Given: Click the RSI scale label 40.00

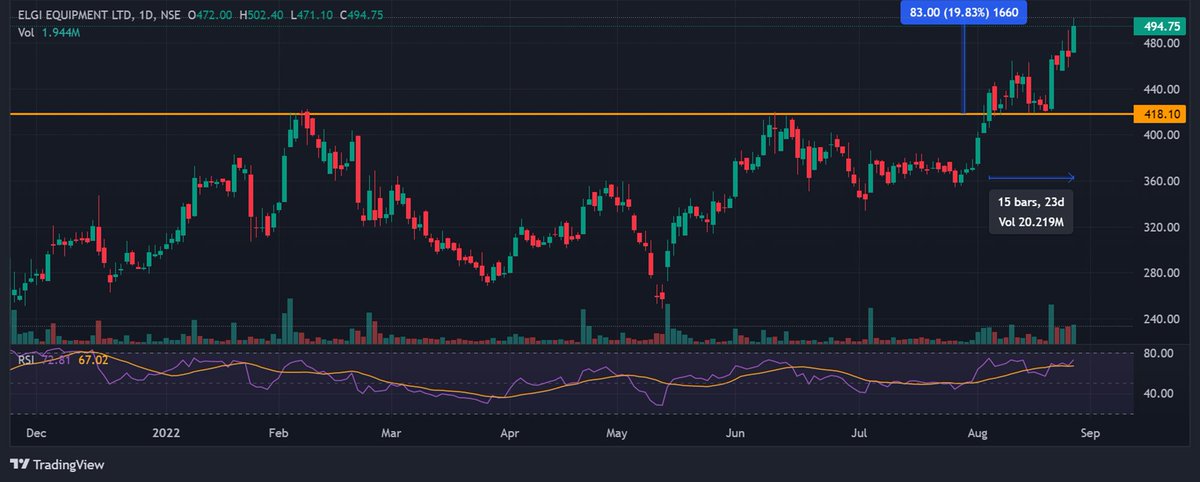Looking at the screenshot, I should (x=1158, y=393).
